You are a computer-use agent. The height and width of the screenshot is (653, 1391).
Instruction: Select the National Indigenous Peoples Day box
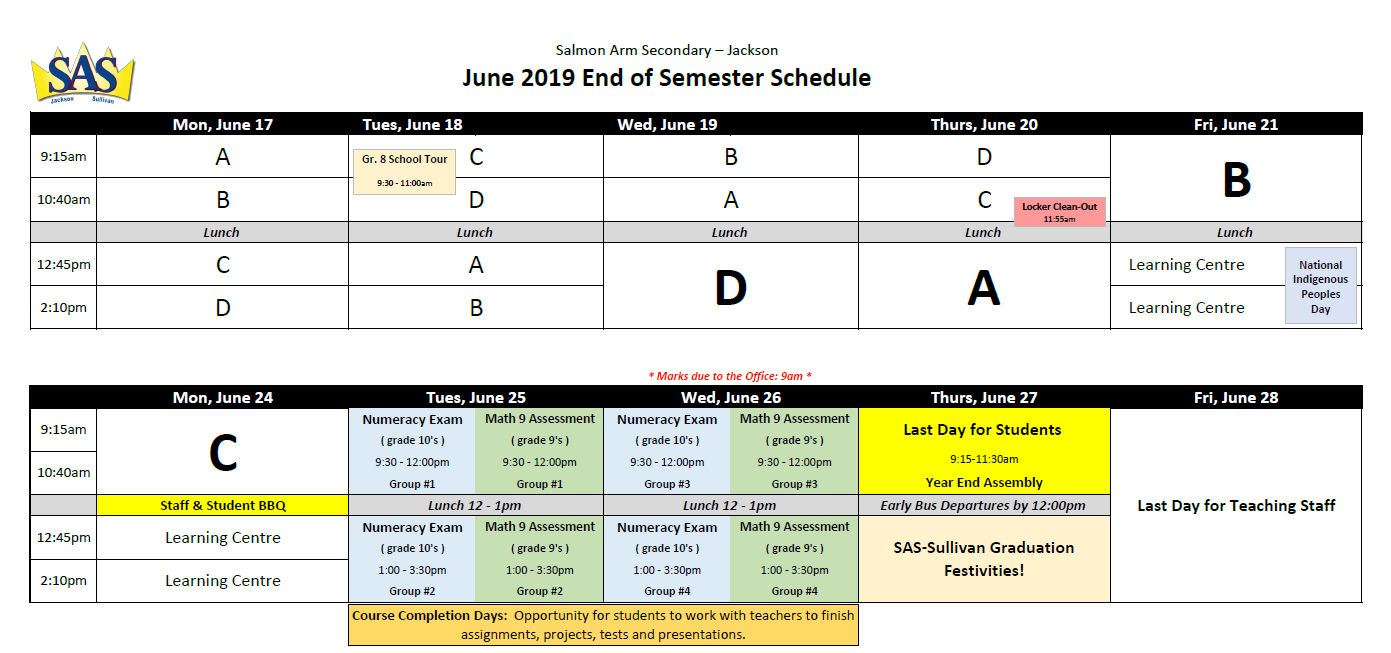click(1320, 286)
